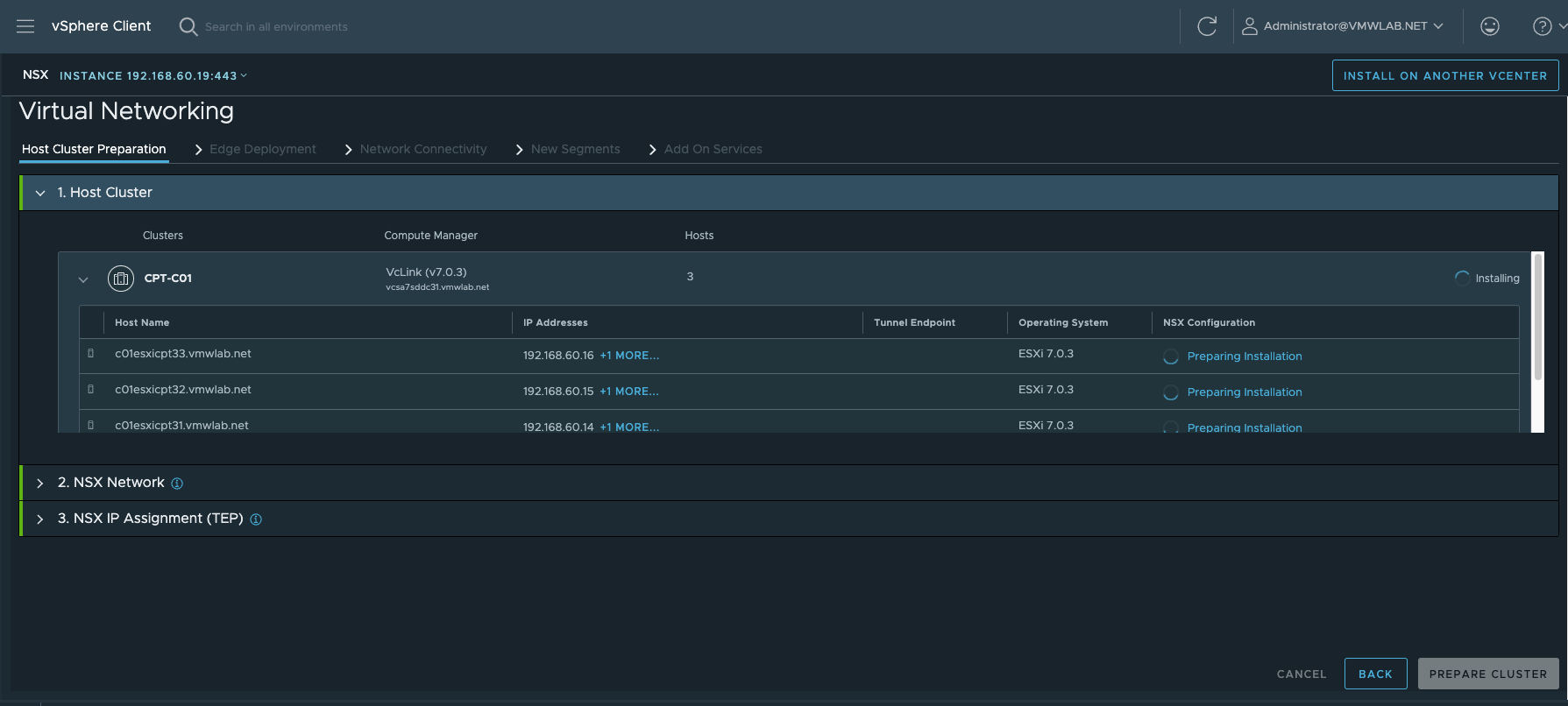Select host c01esxicpt31.vmwlab.net

181,426
